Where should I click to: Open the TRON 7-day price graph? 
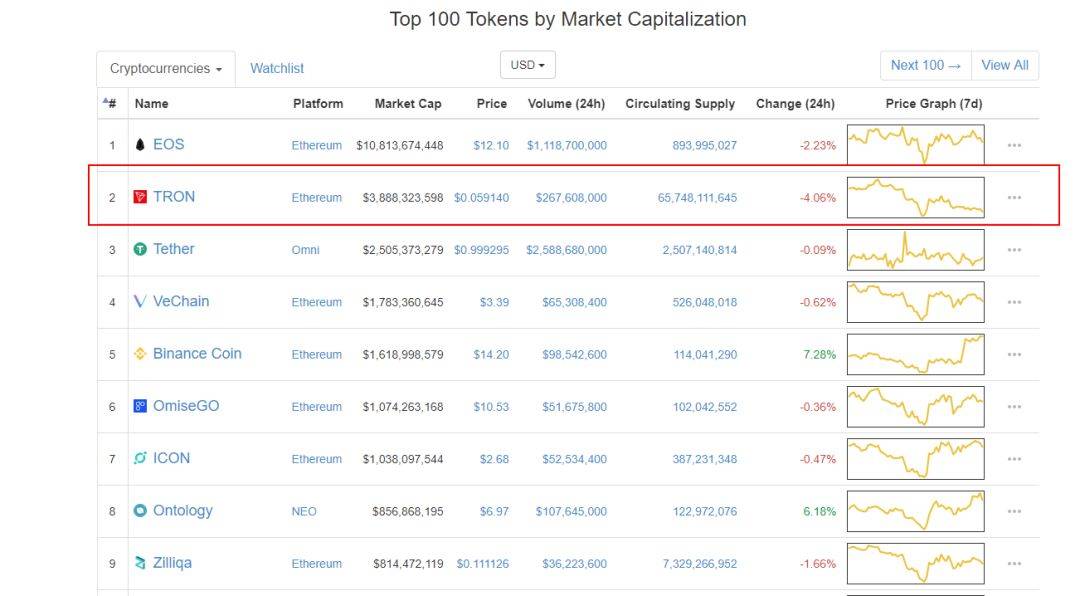(x=915, y=197)
